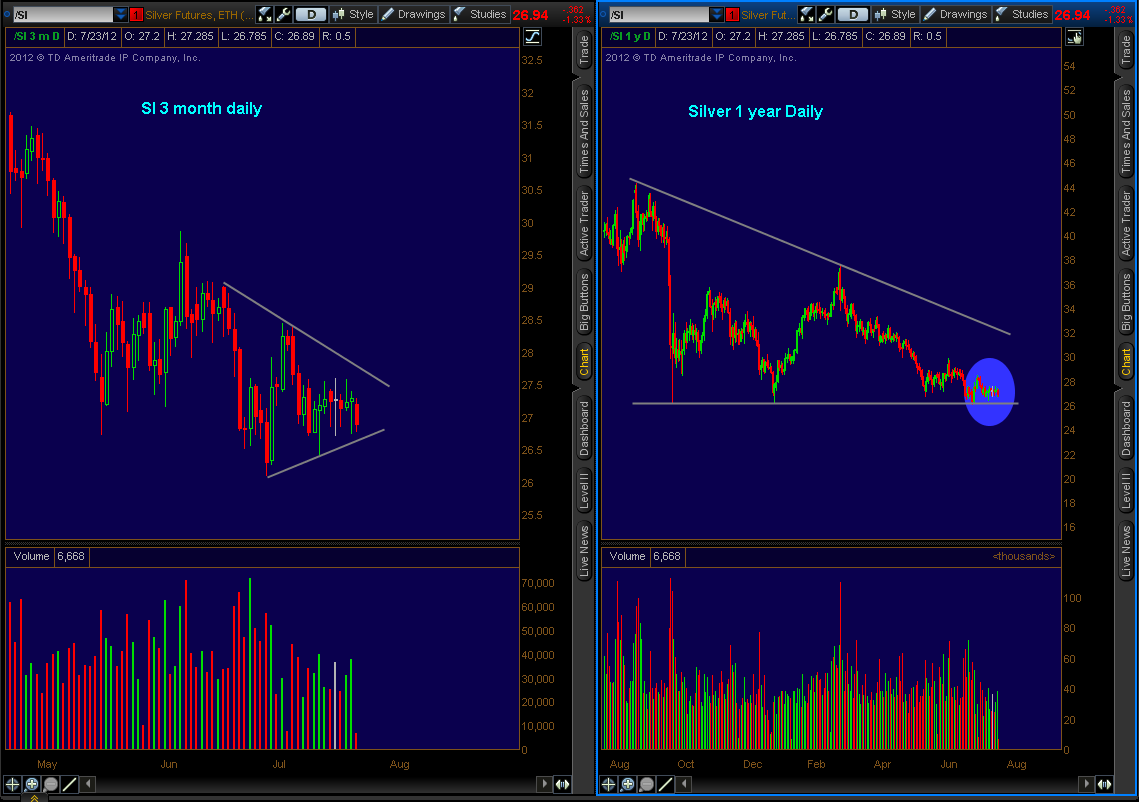Select the trendline drawing tool under right chart
The width and height of the screenshot is (1139, 802).
point(665,784)
